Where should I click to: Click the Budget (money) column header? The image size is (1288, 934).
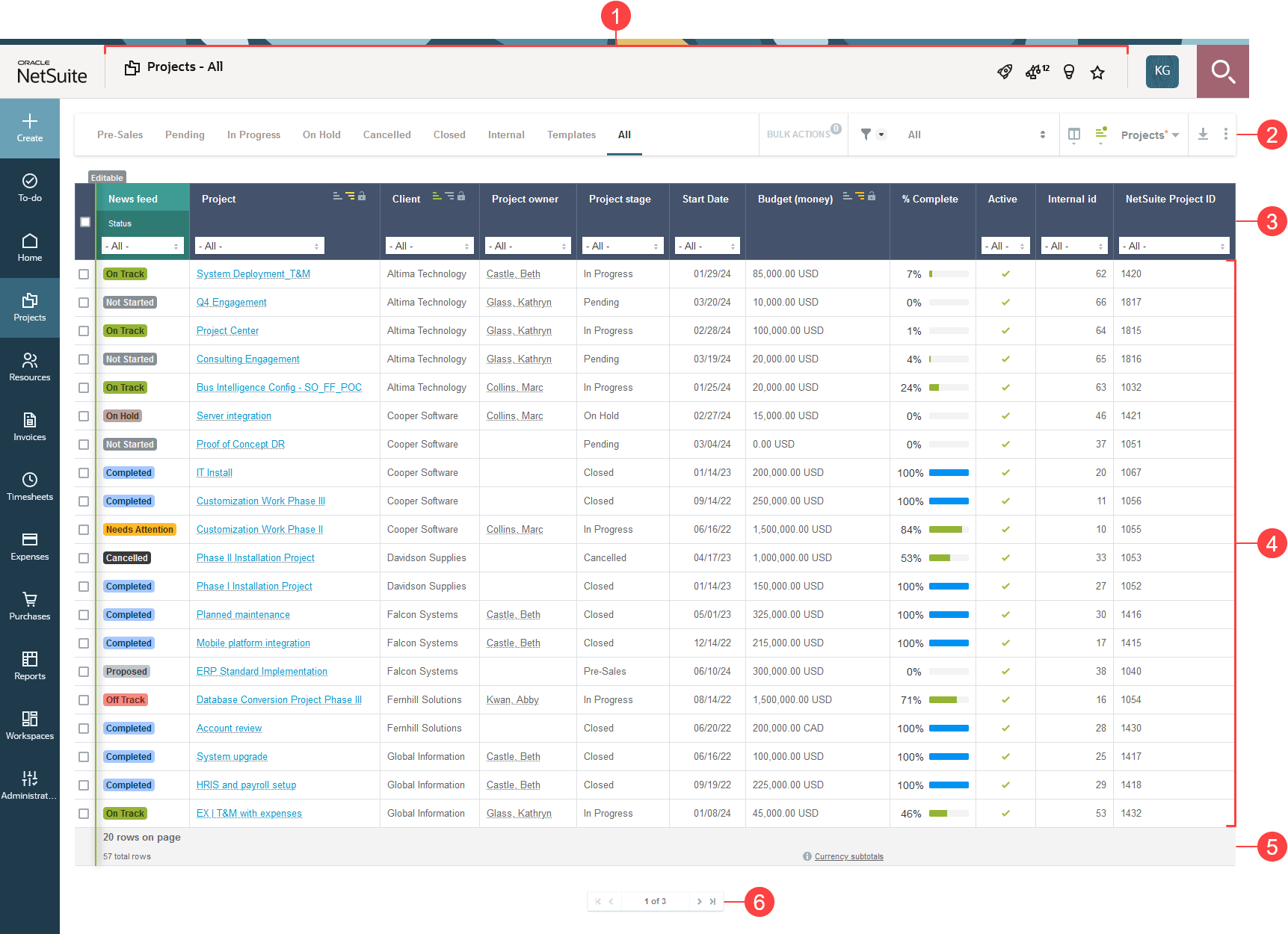[x=795, y=199]
